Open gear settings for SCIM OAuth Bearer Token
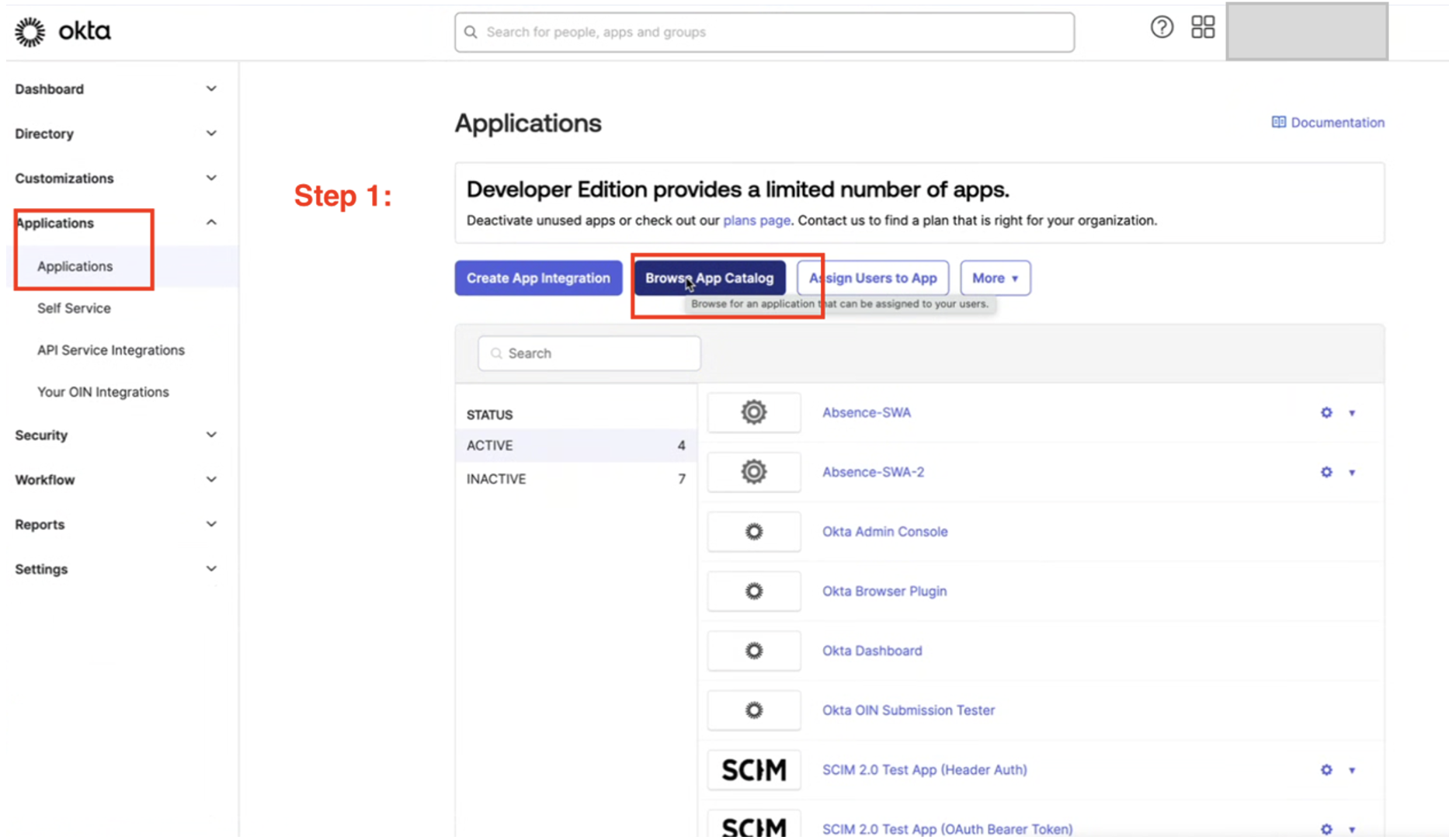This screenshot has height=840, width=1449. coord(1326,829)
